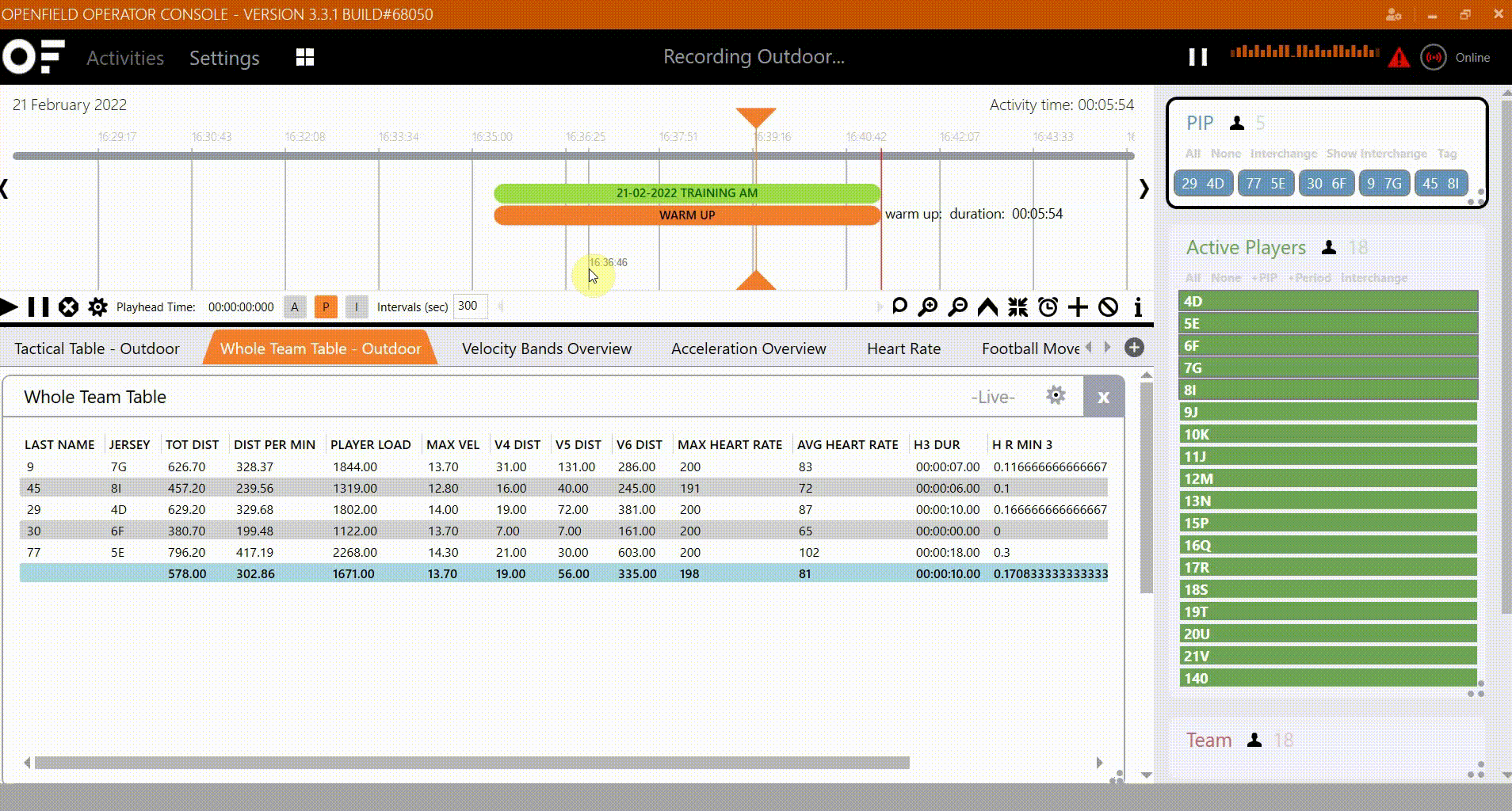This screenshot has width=1512, height=811.
Task: Open timeline settings gear icon
Action: (x=97, y=307)
